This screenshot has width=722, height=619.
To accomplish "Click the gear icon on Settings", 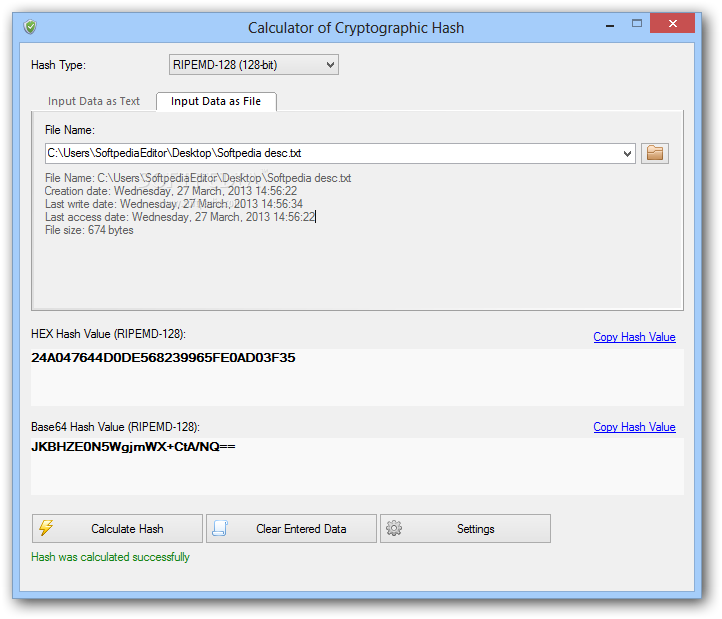I will [x=394, y=528].
